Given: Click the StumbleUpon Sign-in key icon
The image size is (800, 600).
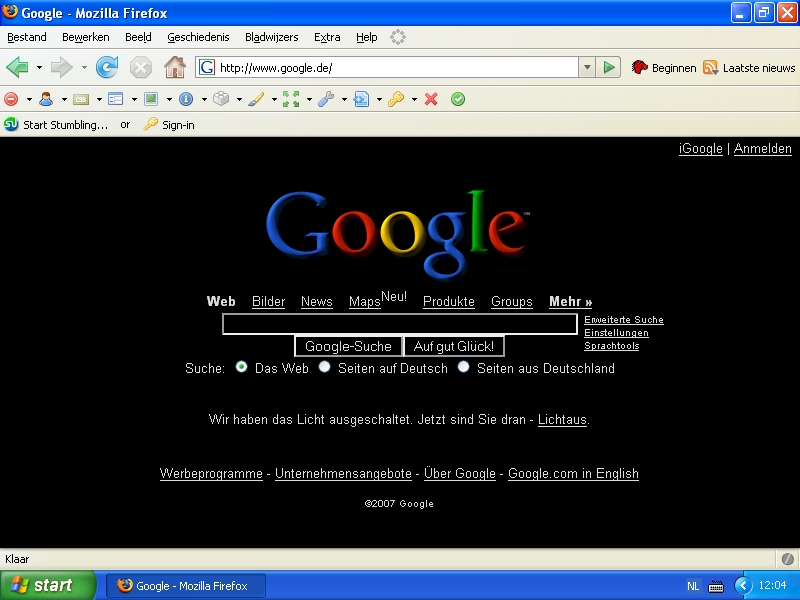Looking at the screenshot, I should click(151, 124).
